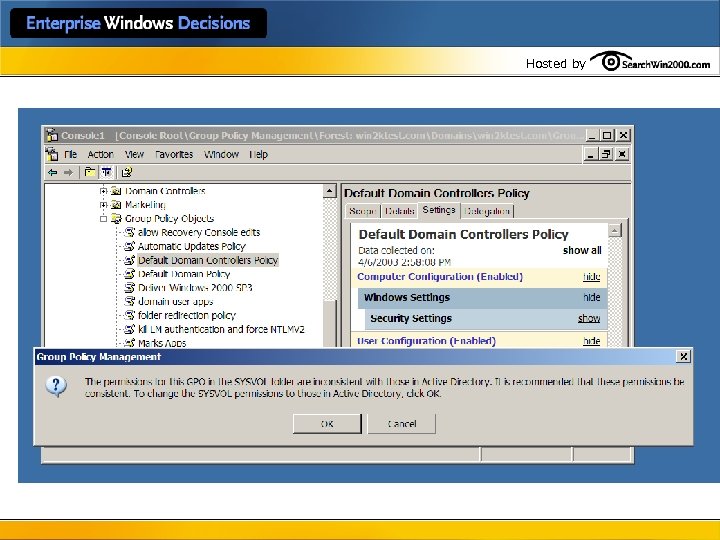Click the SearchWin2000.com eye logo
The width and height of the screenshot is (720, 540).
click(x=610, y=61)
